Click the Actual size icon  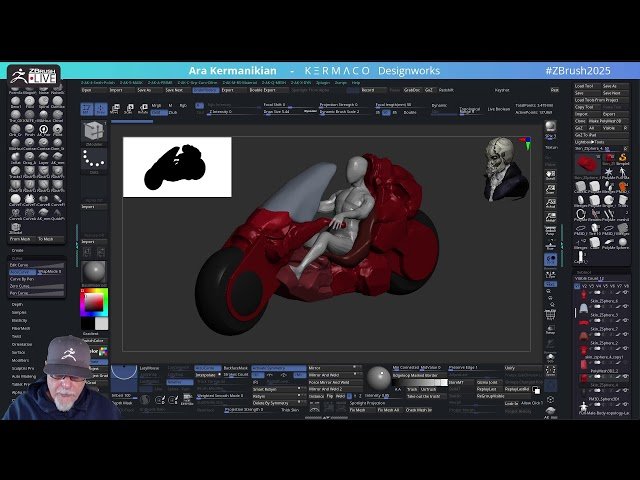550,203
